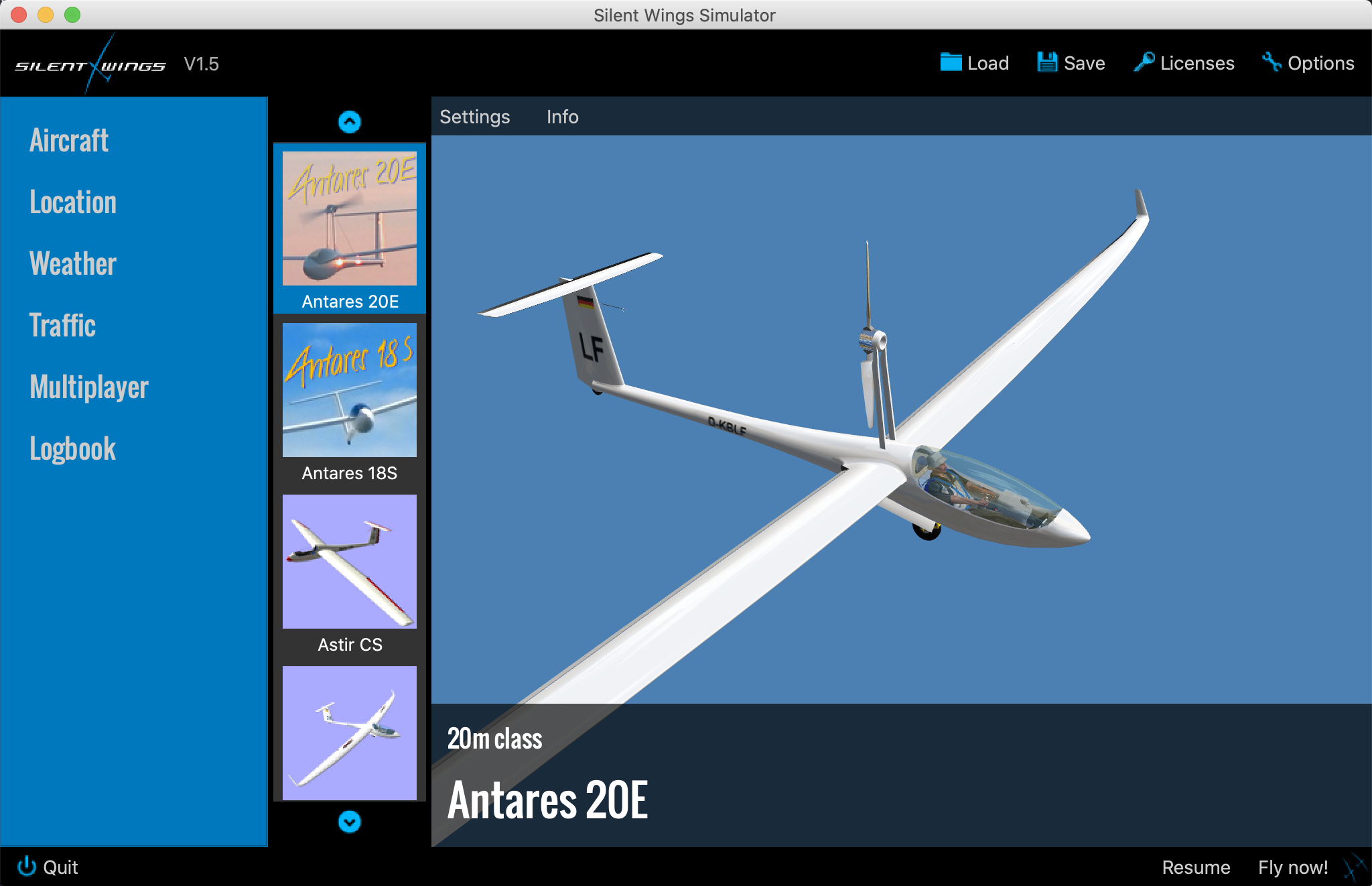Click the Antares 20E caption under the thumbnail

[350, 302]
